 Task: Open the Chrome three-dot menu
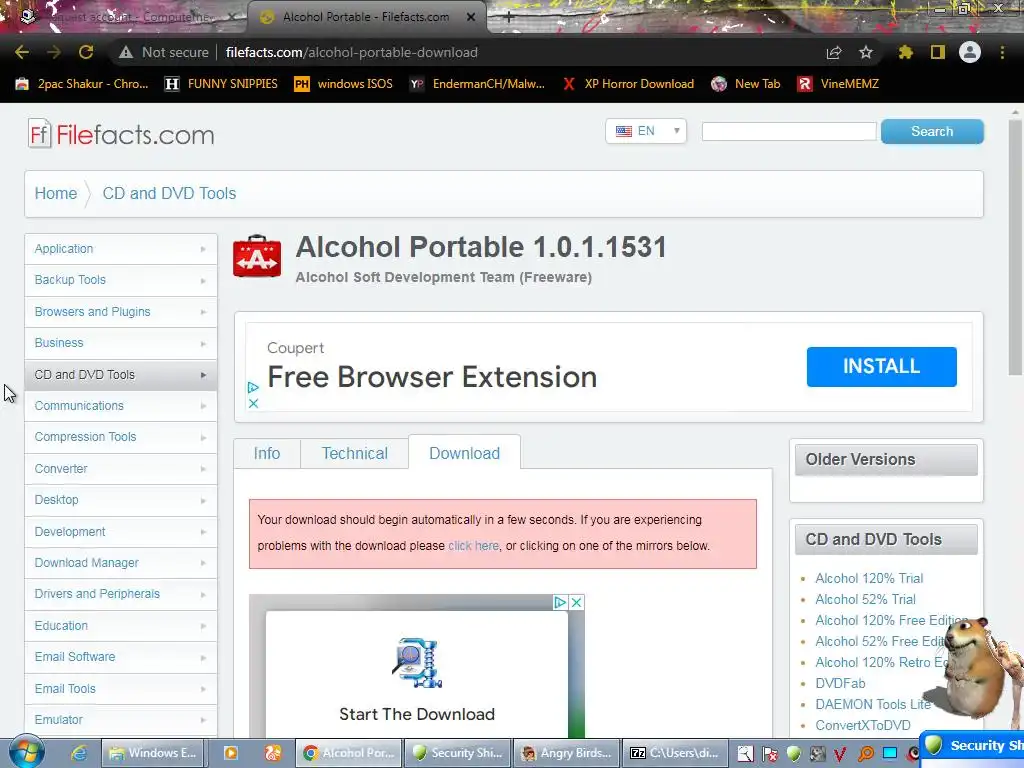click(x=1002, y=52)
